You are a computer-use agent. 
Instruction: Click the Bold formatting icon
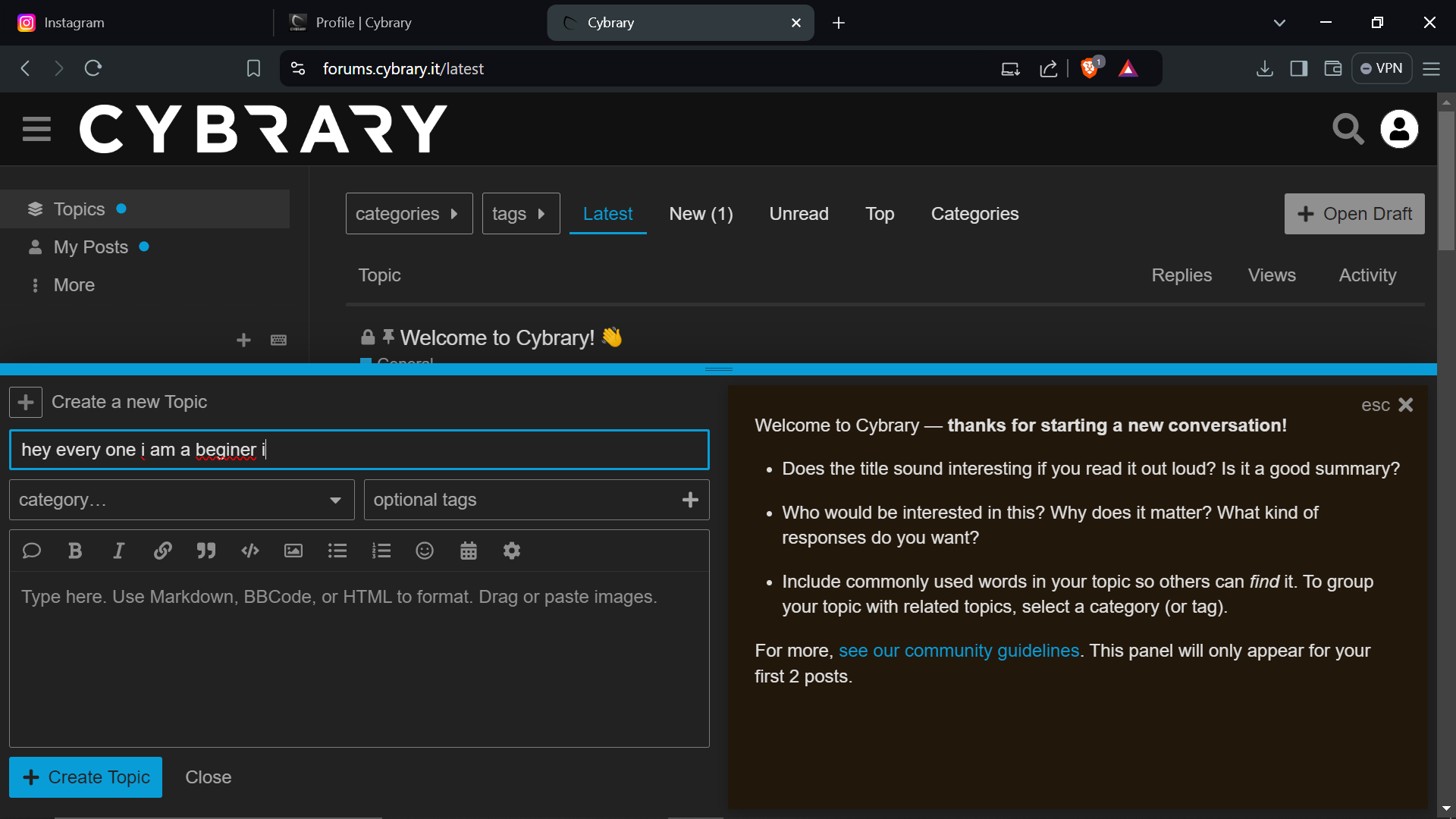click(x=74, y=551)
